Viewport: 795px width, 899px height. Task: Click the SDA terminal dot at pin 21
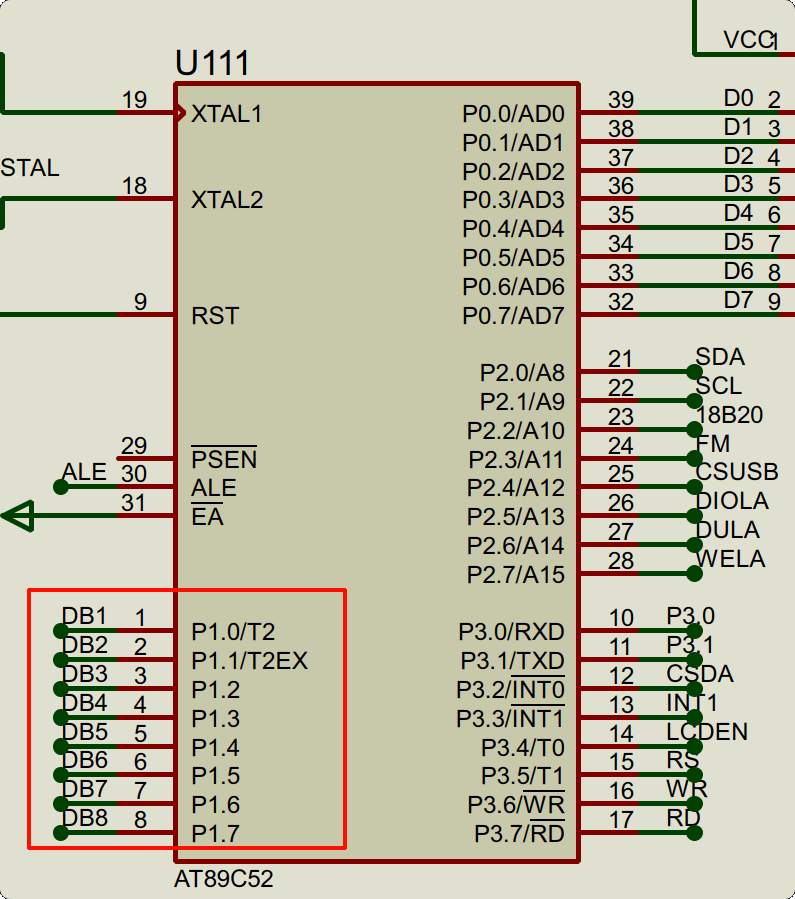click(694, 371)
